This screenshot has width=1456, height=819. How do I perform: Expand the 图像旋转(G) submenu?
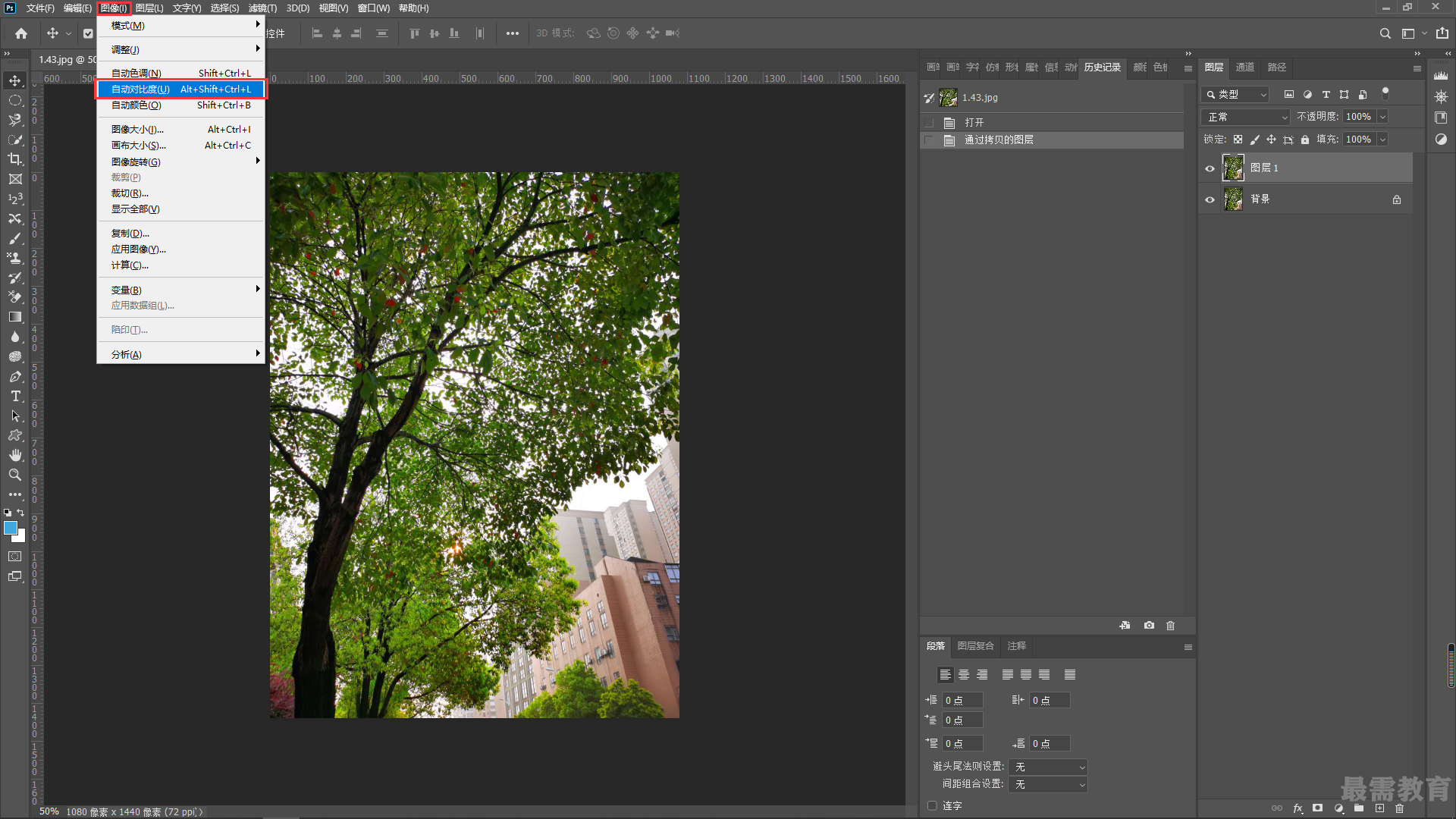point(180,162)
